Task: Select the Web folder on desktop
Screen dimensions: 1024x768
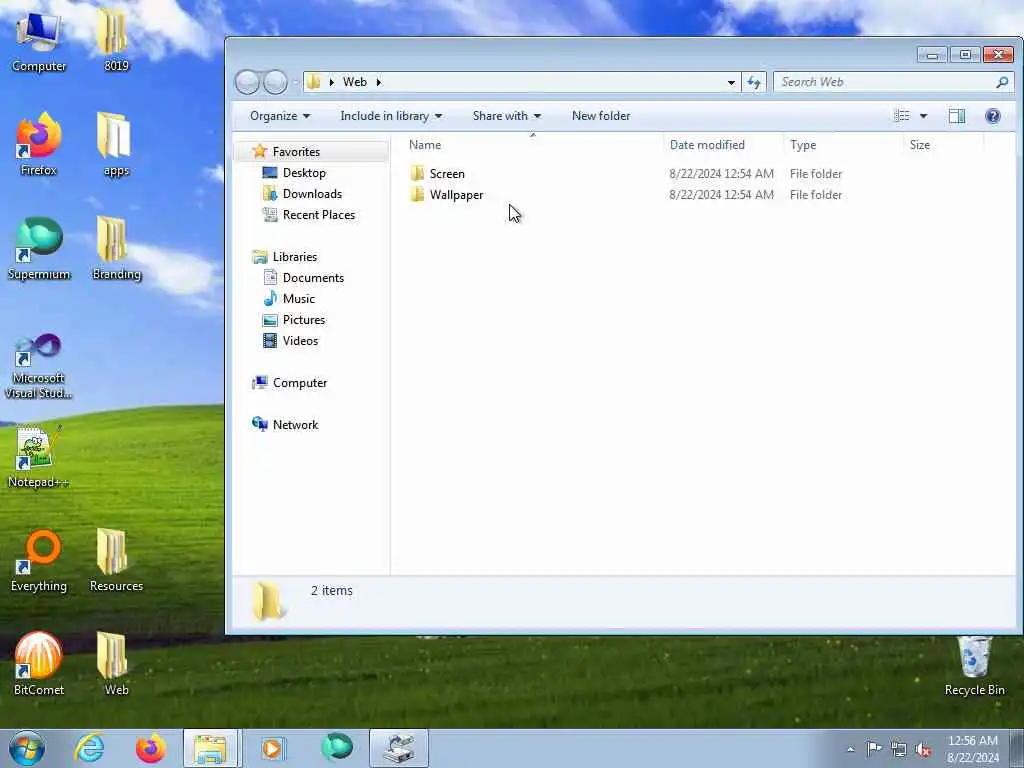Action: [x=116, y=664]
